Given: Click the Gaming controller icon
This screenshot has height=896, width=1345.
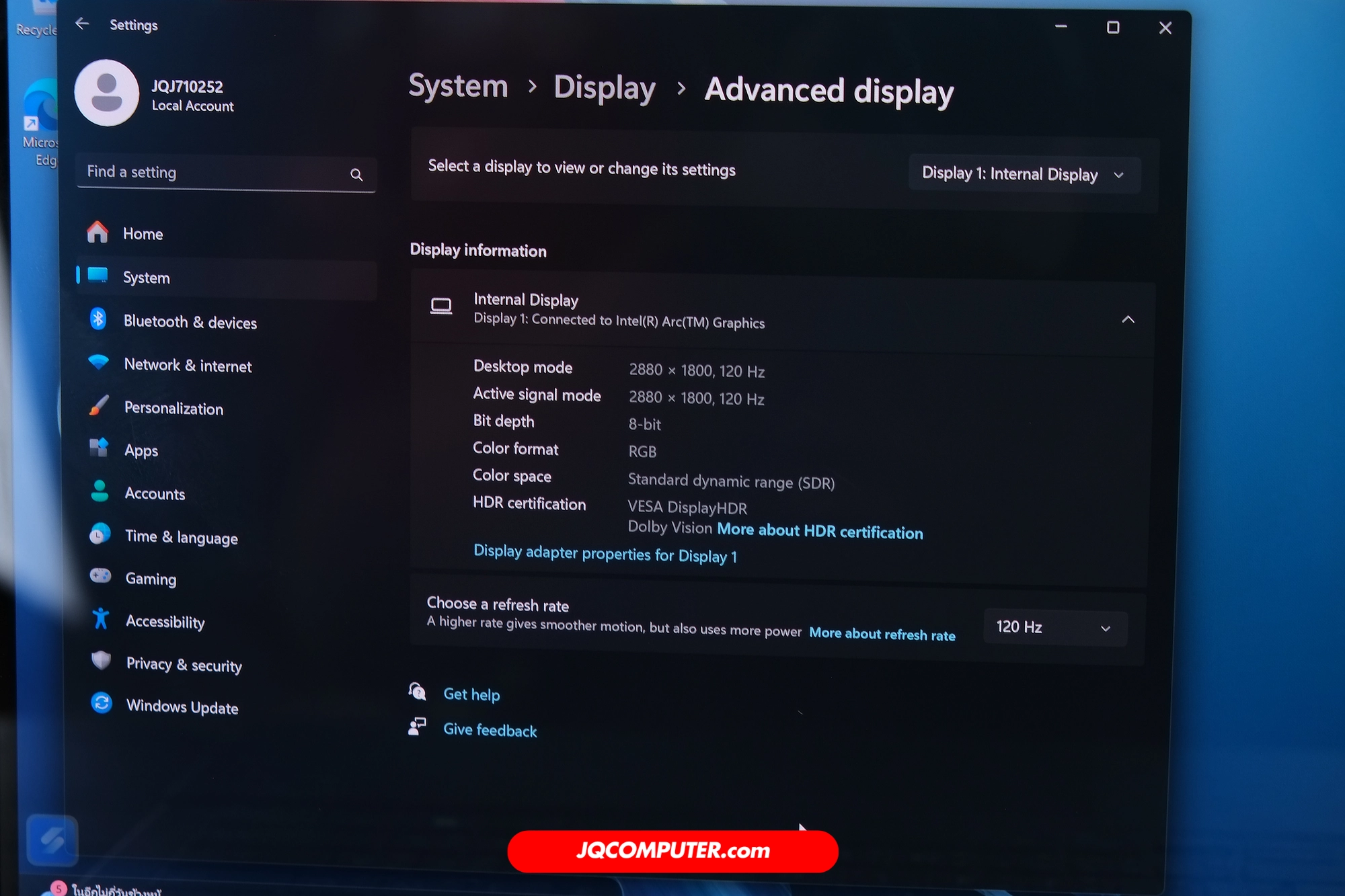Looking at the screenshot, I should click(101, 576).
